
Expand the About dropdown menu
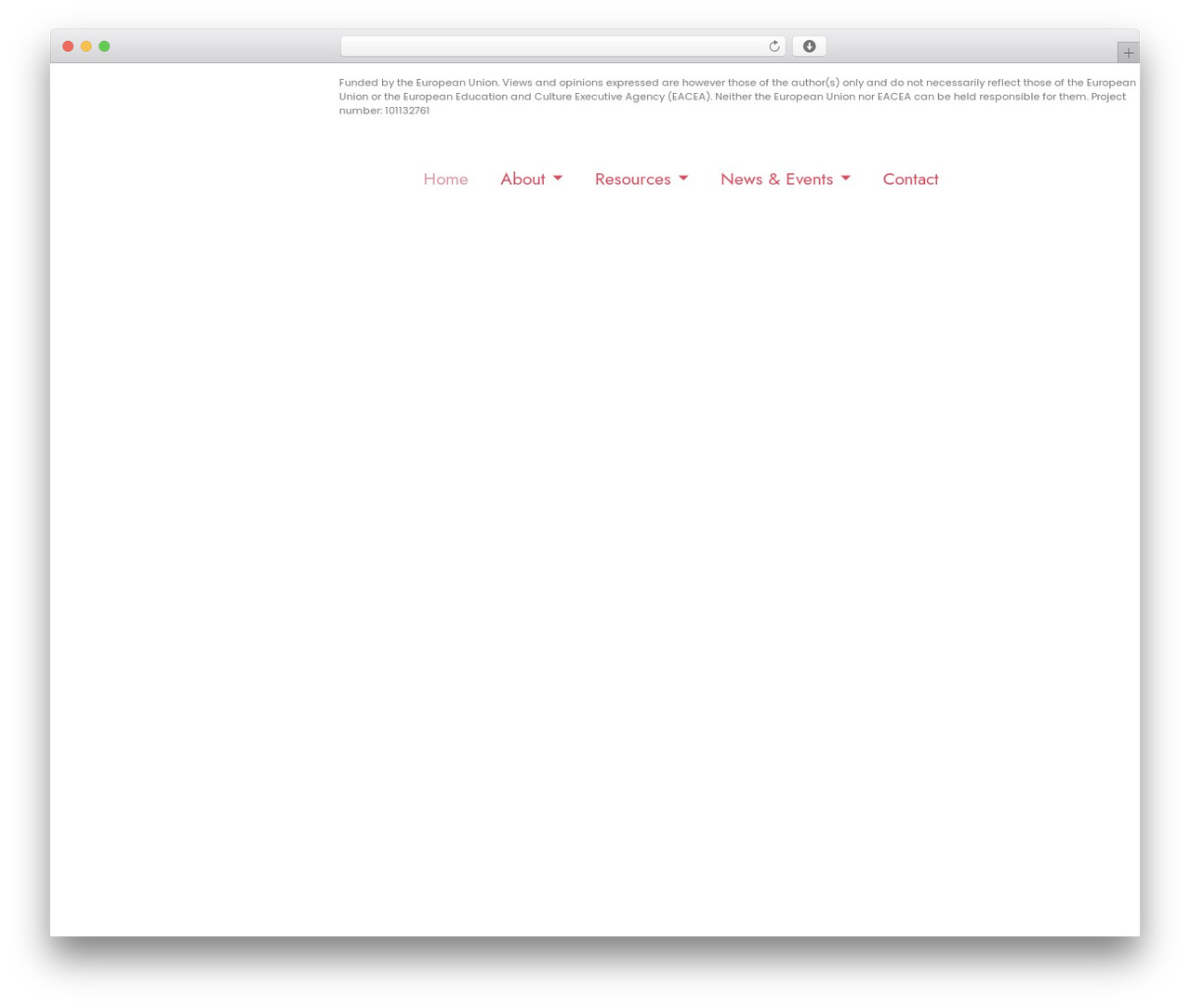coord(531,179)
